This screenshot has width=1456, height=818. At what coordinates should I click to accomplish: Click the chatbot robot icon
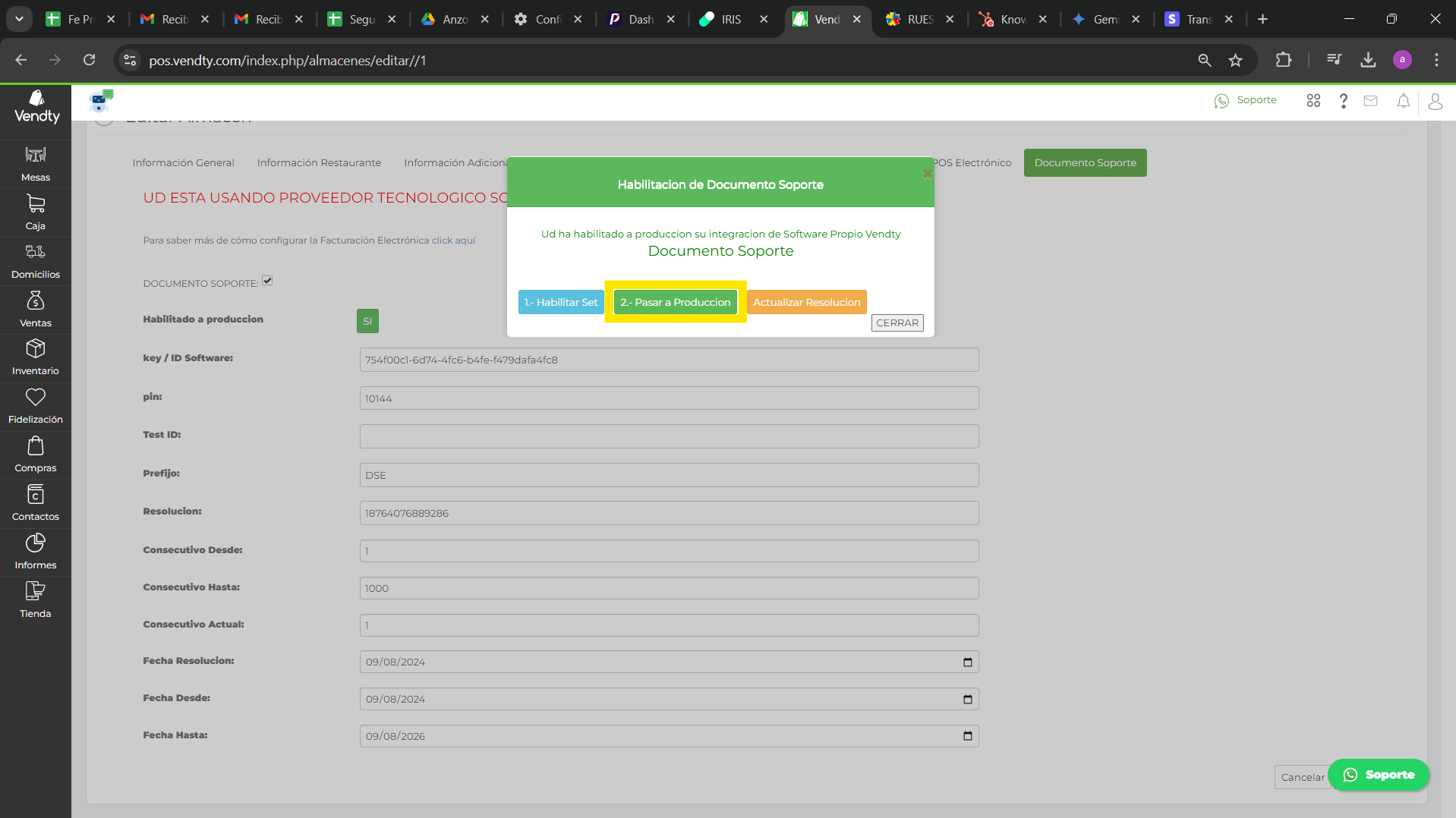[x=100, y=100]
